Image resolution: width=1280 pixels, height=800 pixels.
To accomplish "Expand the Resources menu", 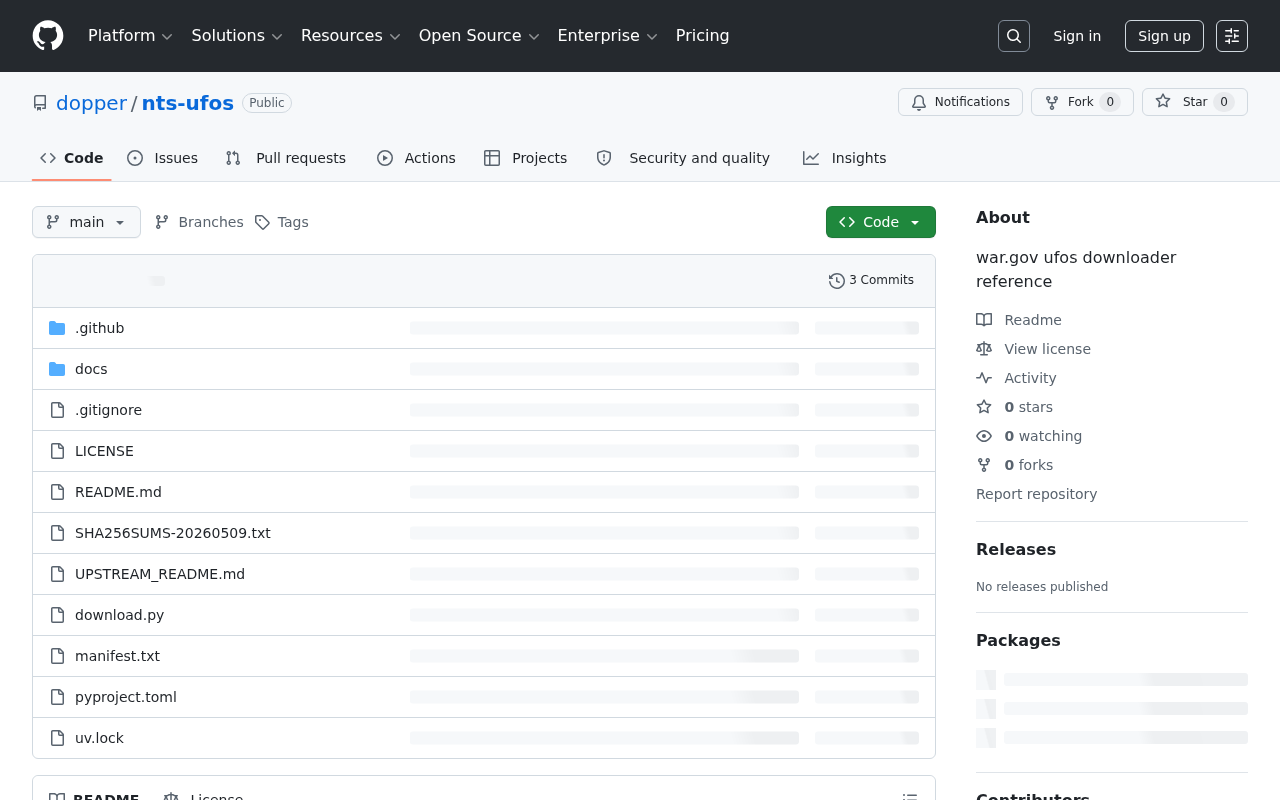I will pyautogui.click(x=351, y=36).
